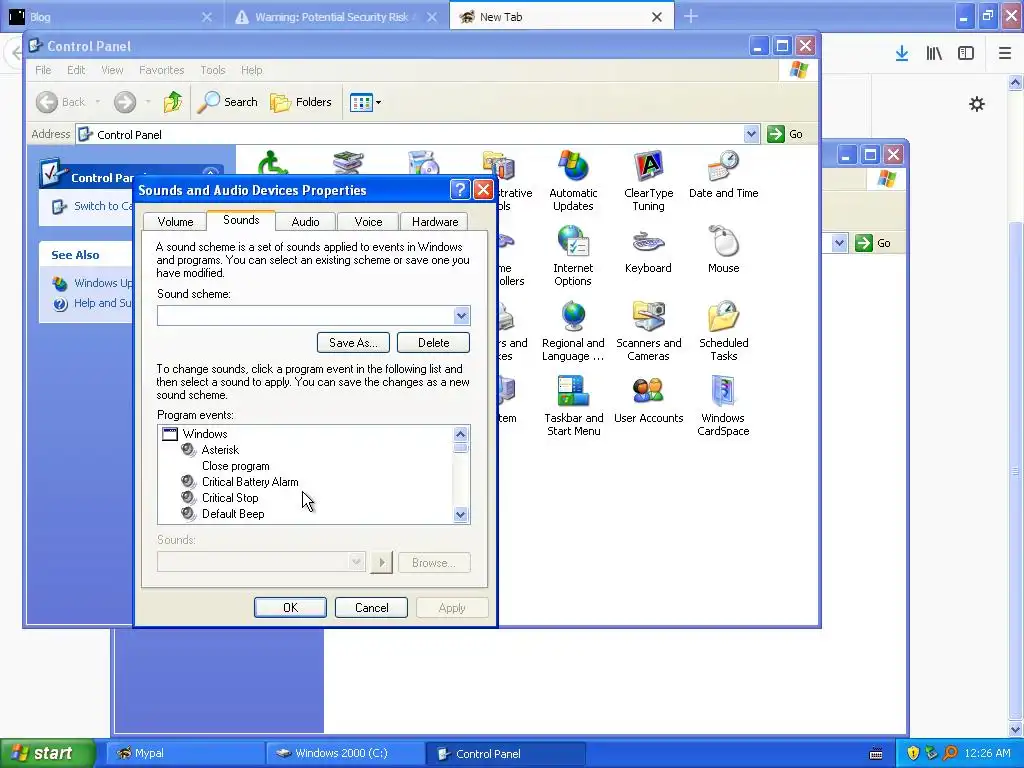Open the Favorites menu

tap(161, 70)
